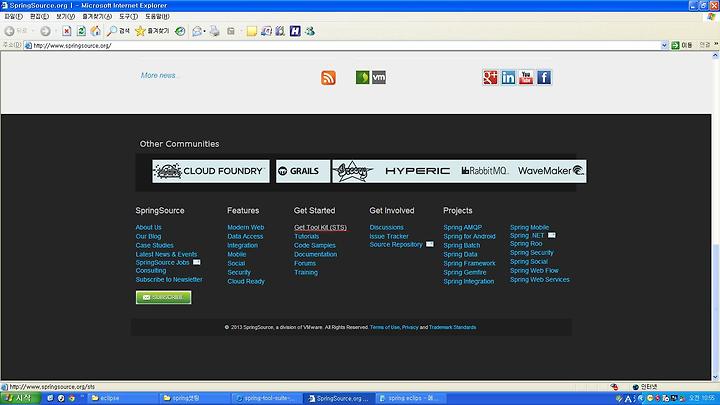Image resolution: width=720 pixels, height=405 pixels.
Task: Click the vertical scrollbar up arrow
Action: pos(715,56)
